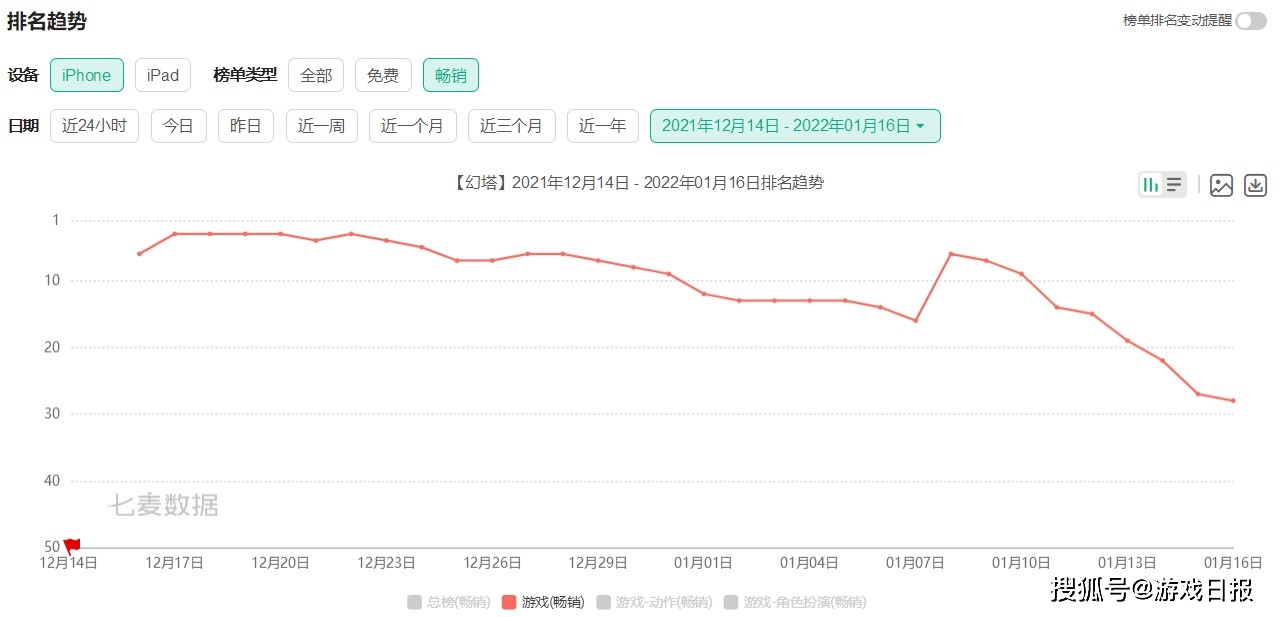1283x617 pixels.
Task: Save chart as image icon
Action: pyautogui.click(x=1221, y=185)
